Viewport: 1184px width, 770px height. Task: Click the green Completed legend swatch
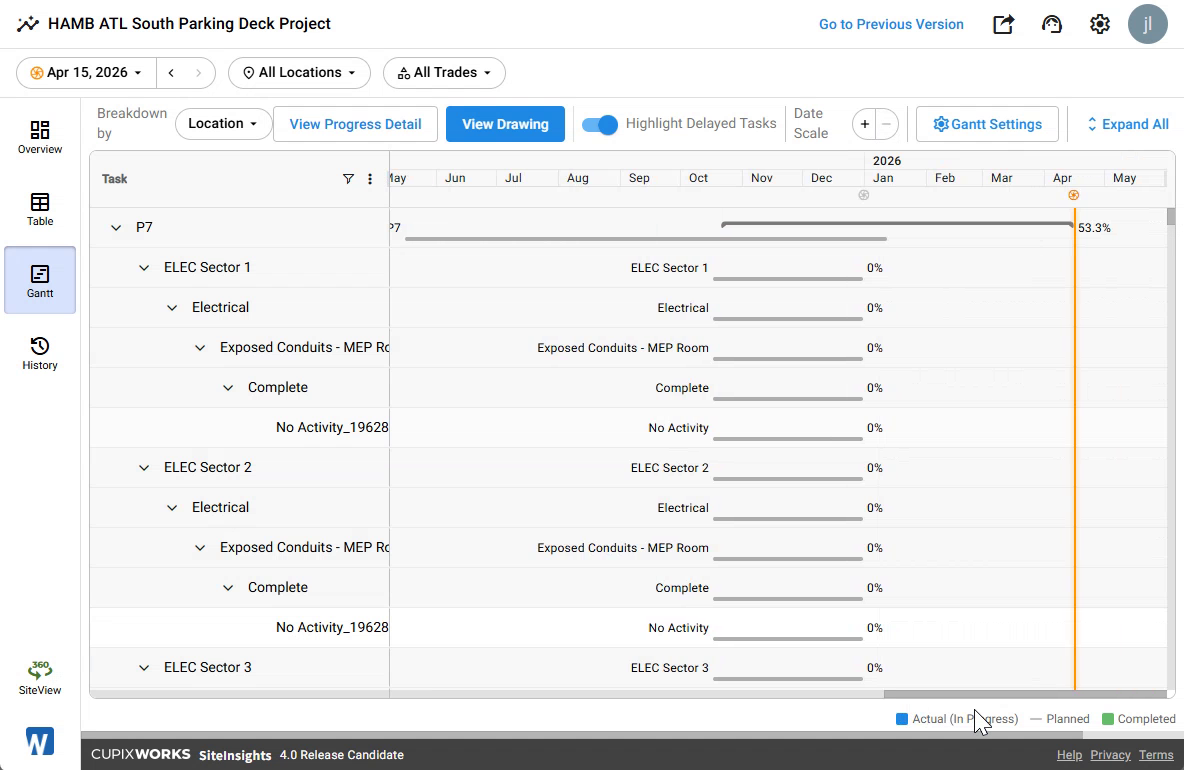1108,719
